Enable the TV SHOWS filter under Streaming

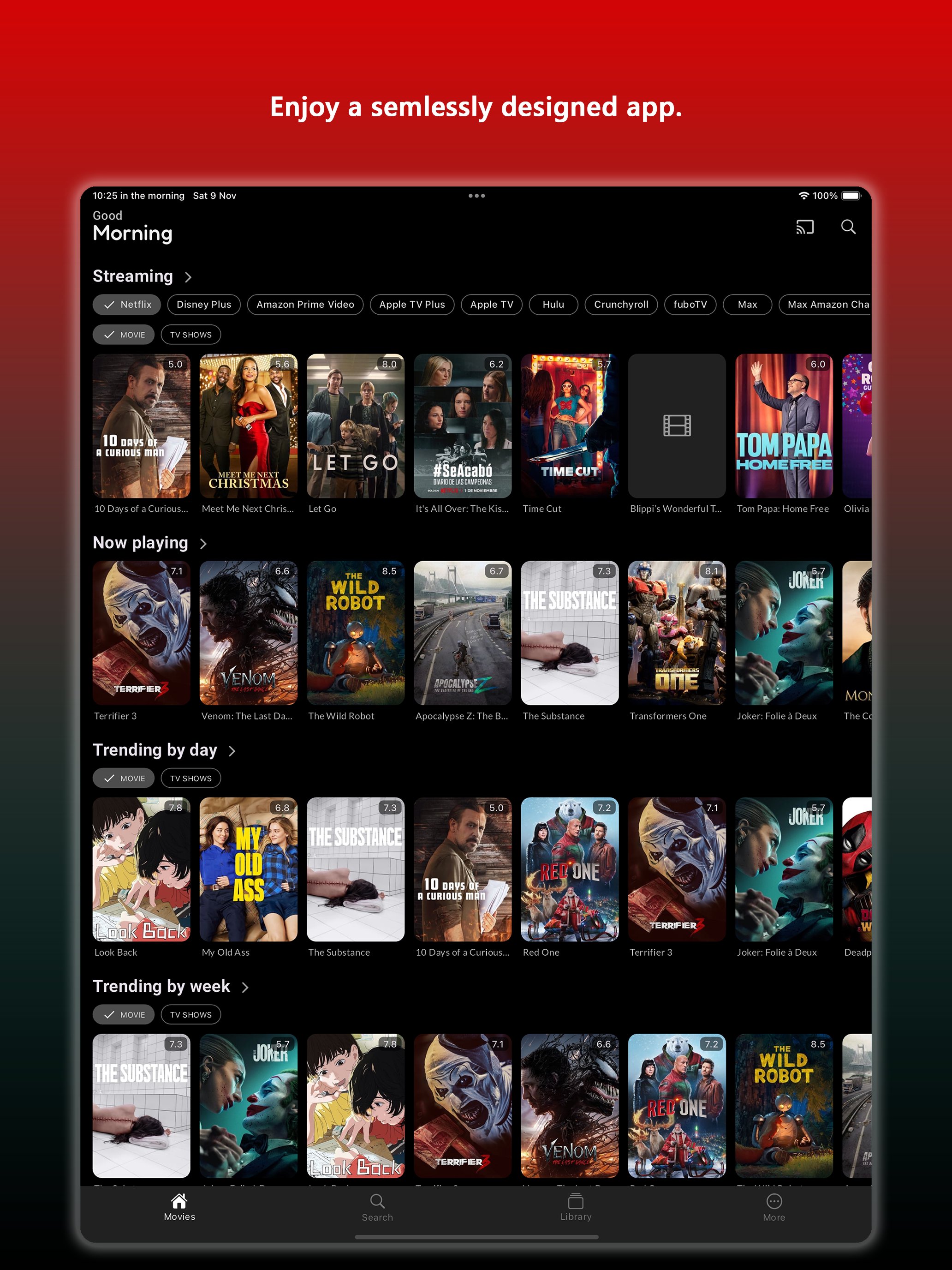(190, 334)
